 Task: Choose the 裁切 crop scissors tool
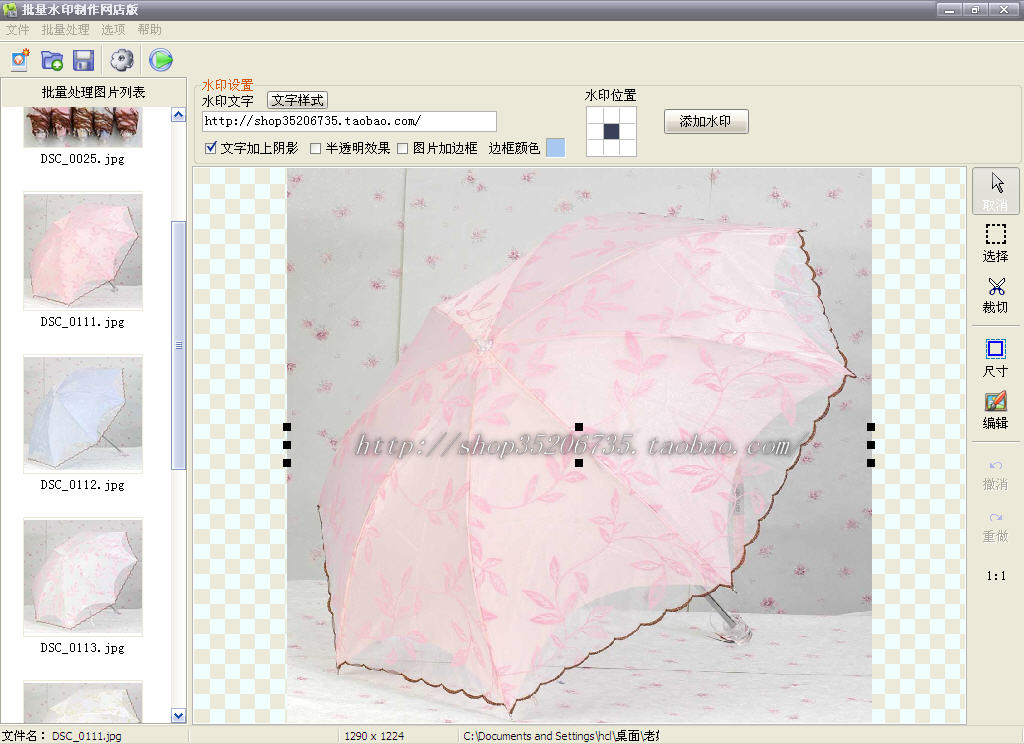click(996, 295)
